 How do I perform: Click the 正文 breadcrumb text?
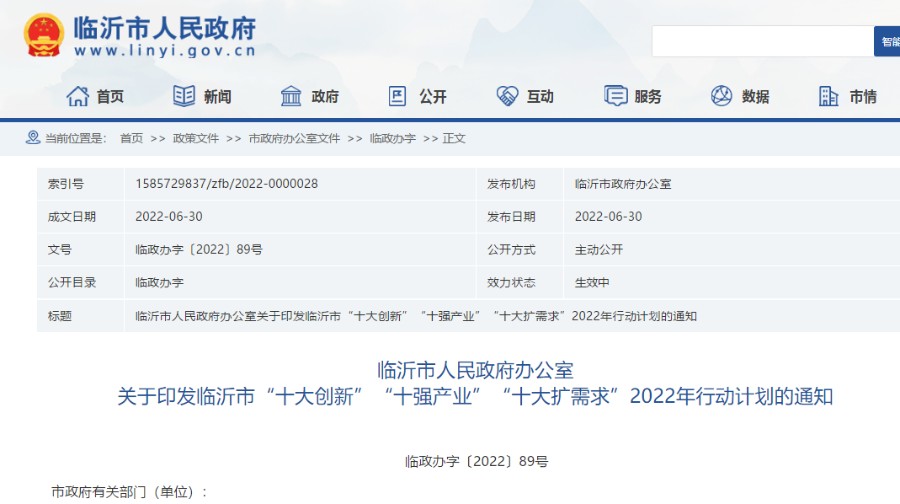[453, 138]
